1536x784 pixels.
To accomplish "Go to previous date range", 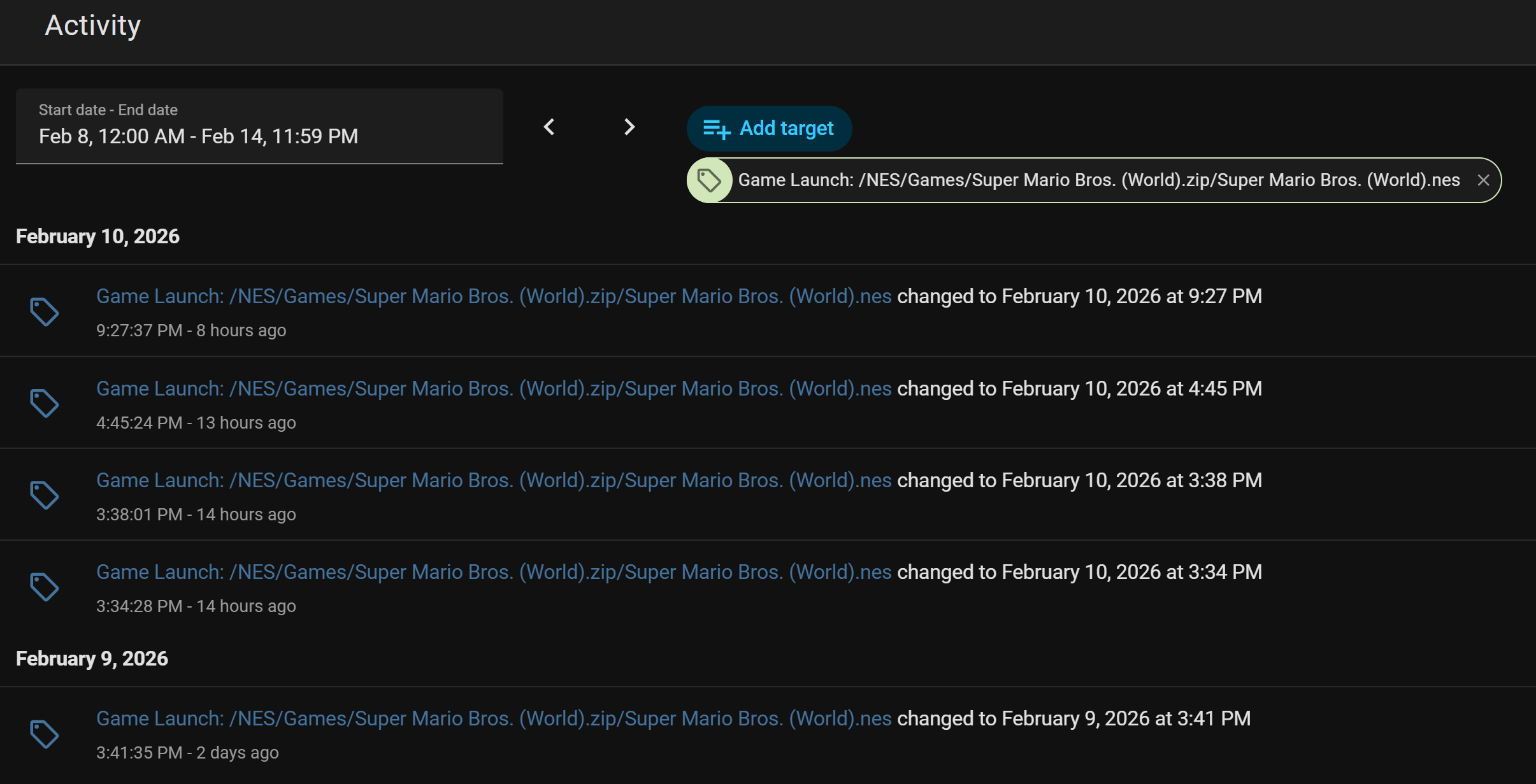I will [x=549, y=127].
